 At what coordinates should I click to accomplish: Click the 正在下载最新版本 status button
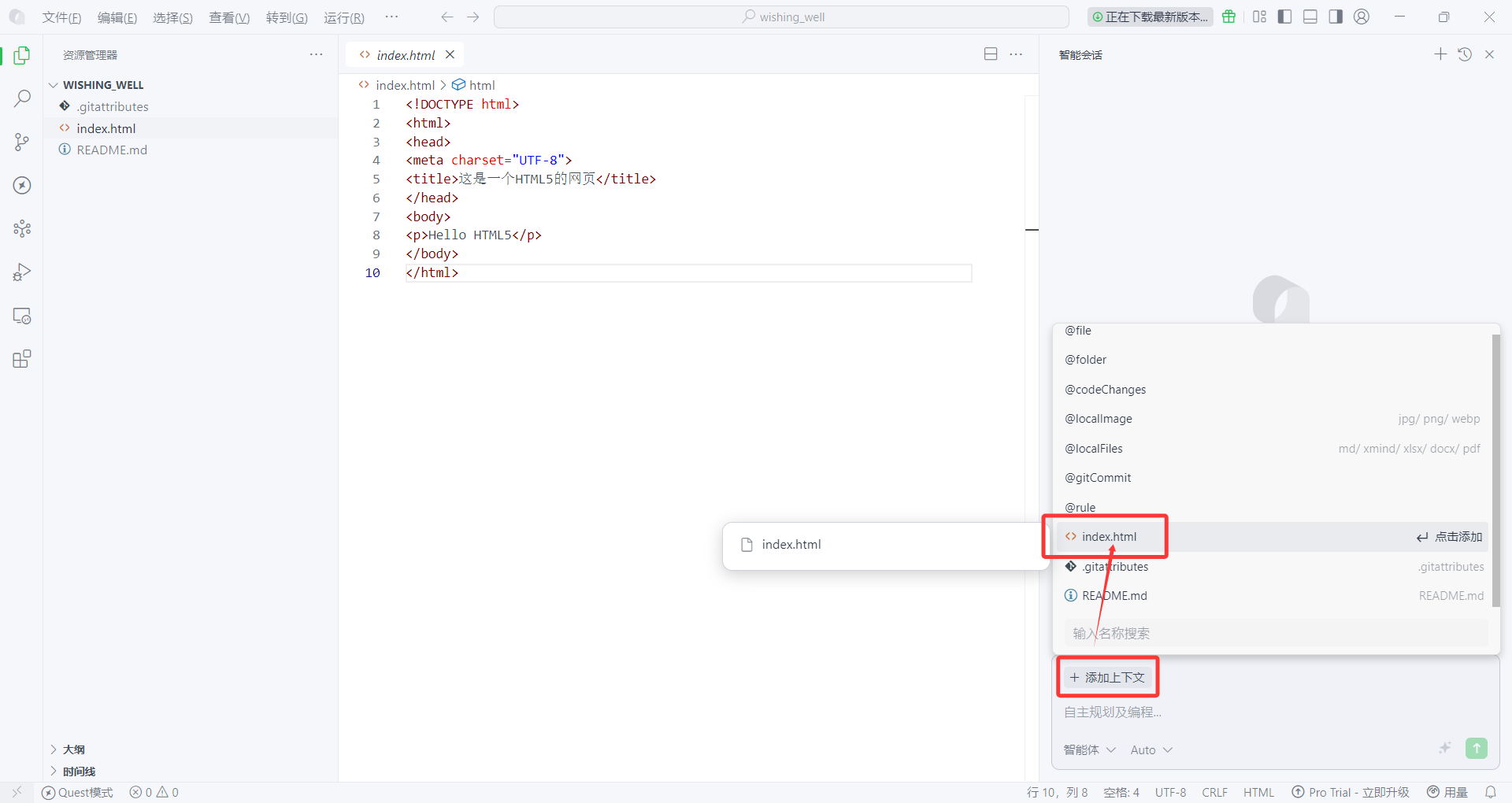1150,17
